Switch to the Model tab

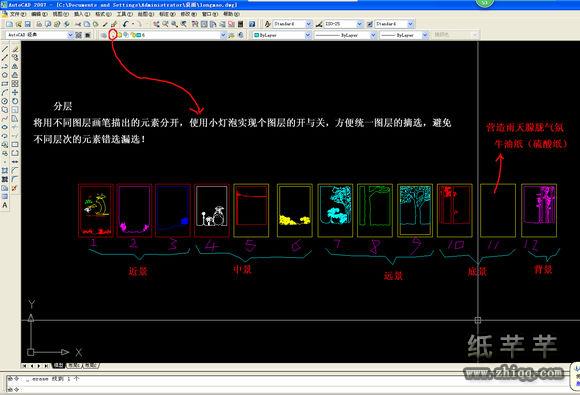(58, 366)
